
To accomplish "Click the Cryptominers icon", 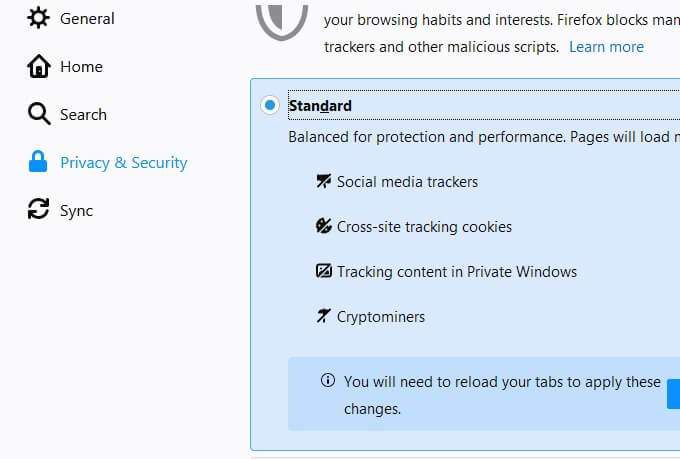I will point(323,317).
